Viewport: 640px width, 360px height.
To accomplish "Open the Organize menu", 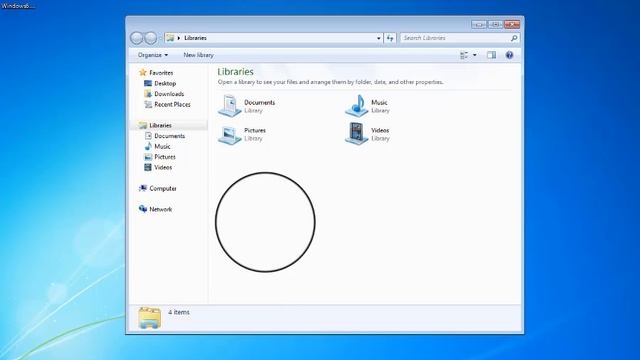I will (x=153, y=55).
